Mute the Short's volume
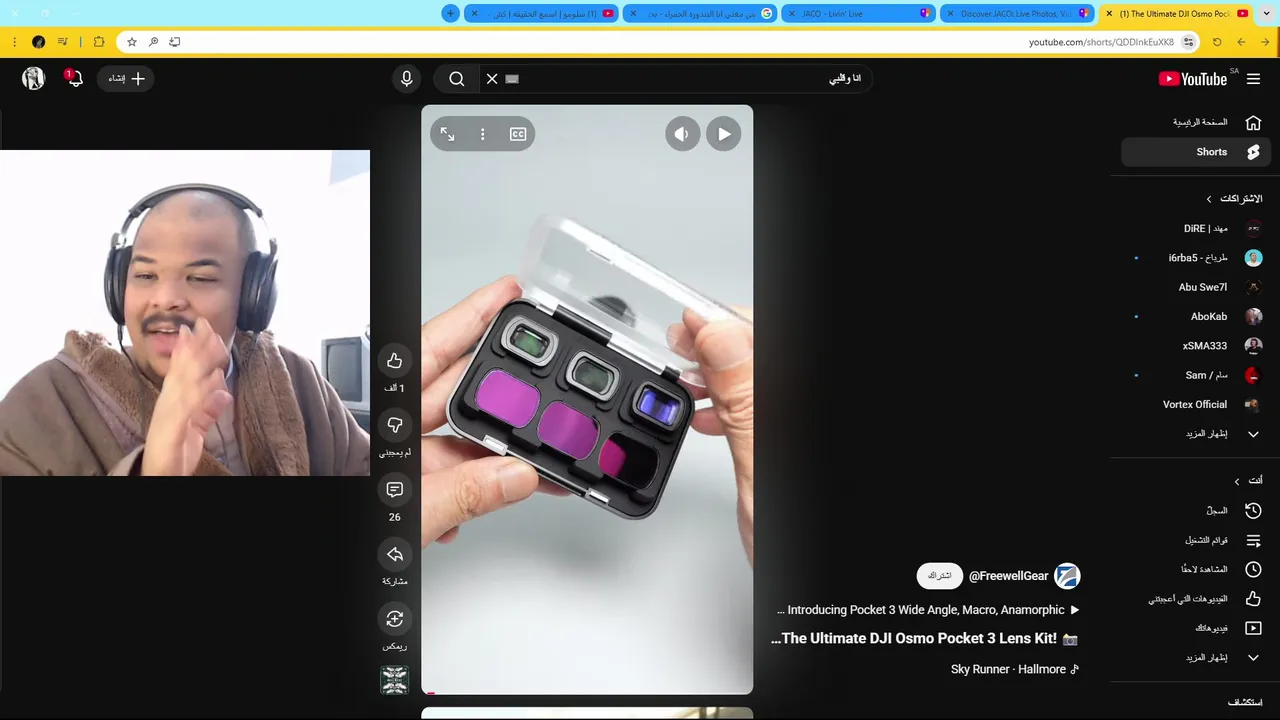Screen dimensions: 1280x720 coord(683,134)
